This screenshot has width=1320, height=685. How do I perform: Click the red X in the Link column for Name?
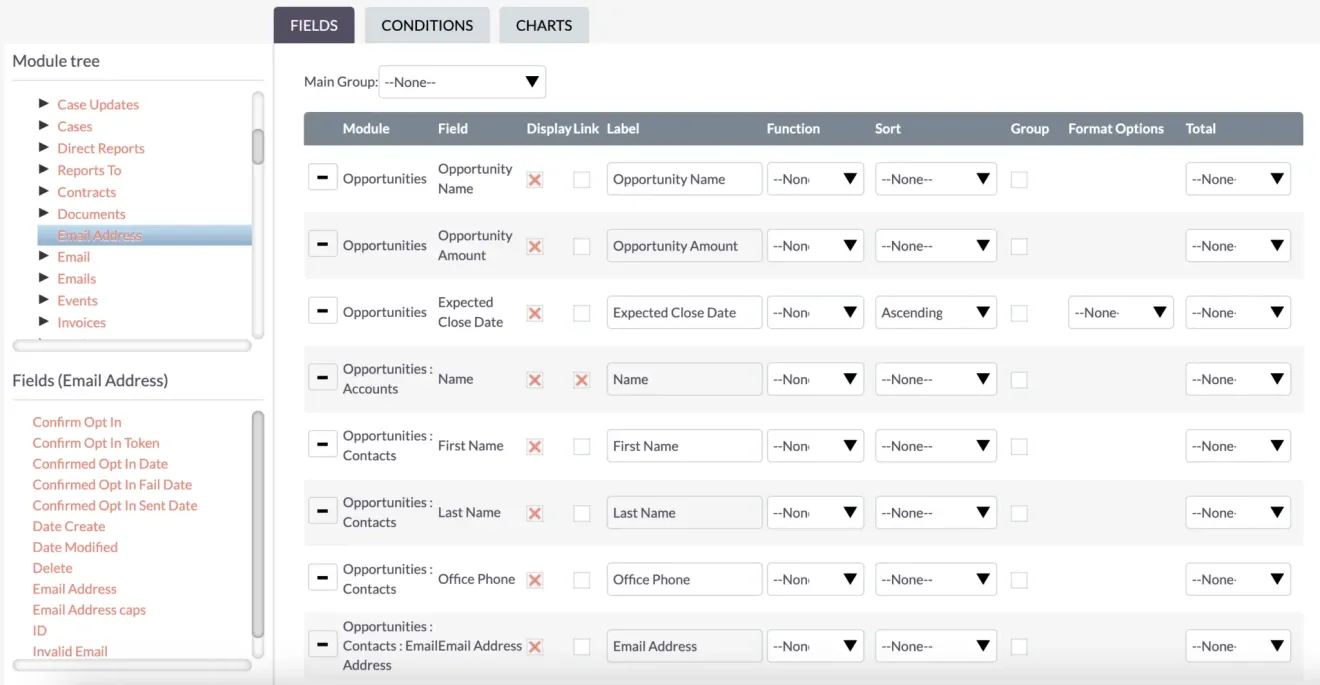point(581,378)
